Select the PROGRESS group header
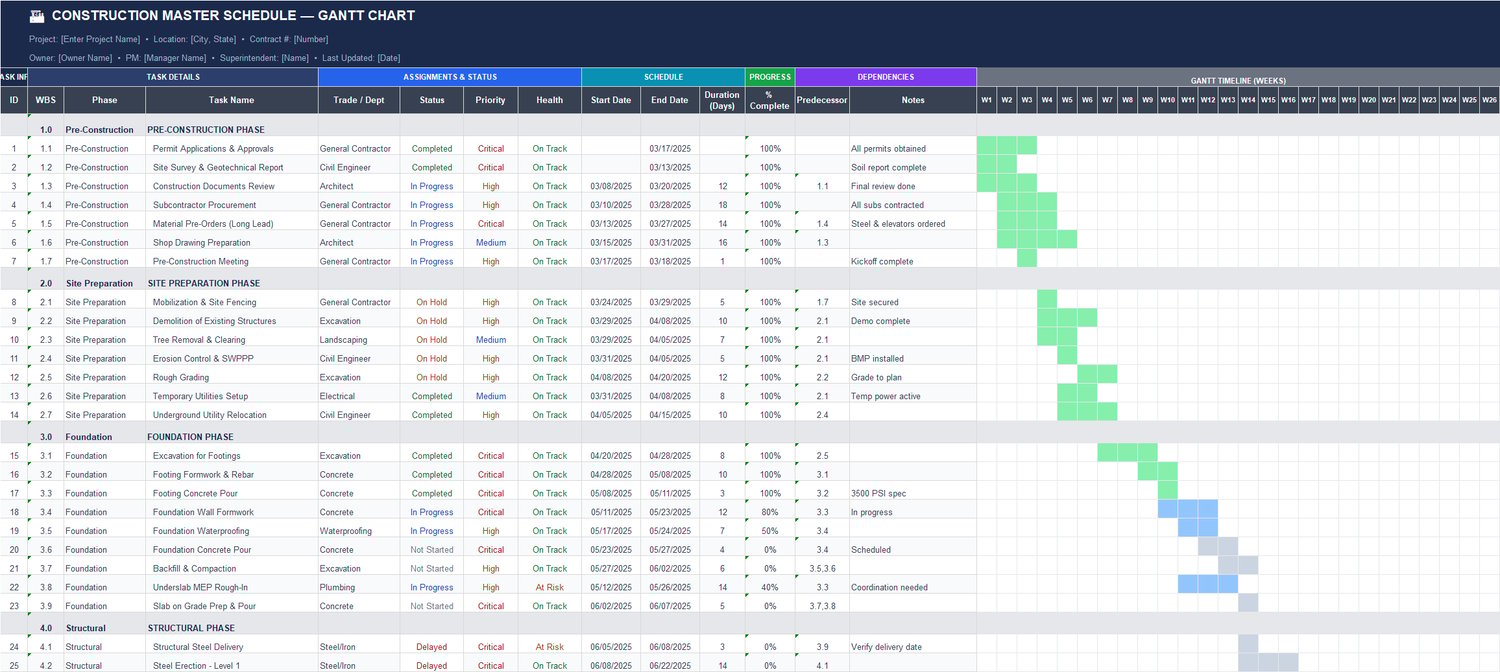This screenshot has height=672, width=1500. pyautogui.click(x=770, y=77)
